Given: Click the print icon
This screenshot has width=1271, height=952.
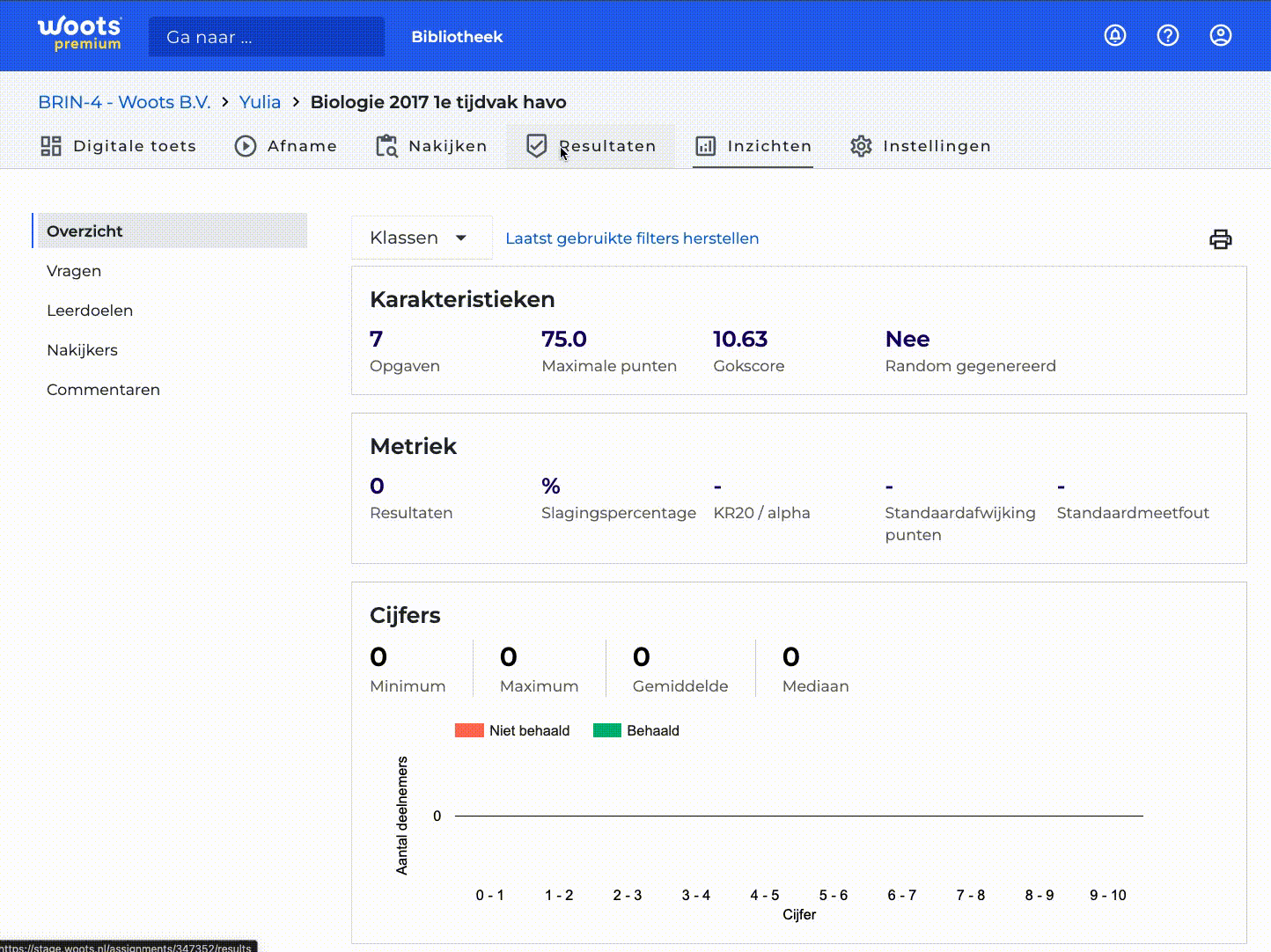Looking at the screenshot, I should [1221, 239].
